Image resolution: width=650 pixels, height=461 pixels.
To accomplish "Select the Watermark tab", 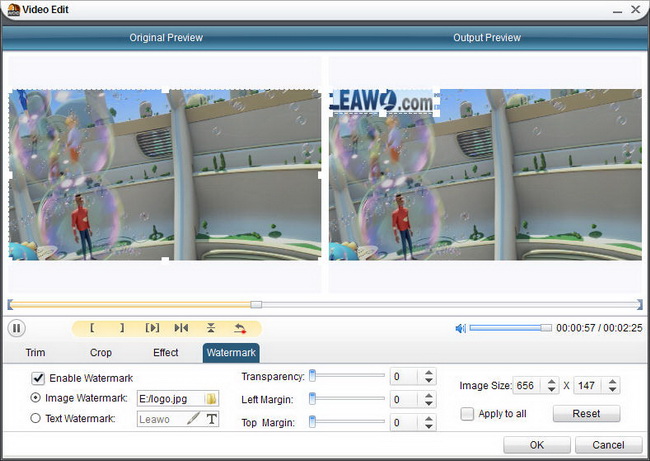I will pos(231,352).
